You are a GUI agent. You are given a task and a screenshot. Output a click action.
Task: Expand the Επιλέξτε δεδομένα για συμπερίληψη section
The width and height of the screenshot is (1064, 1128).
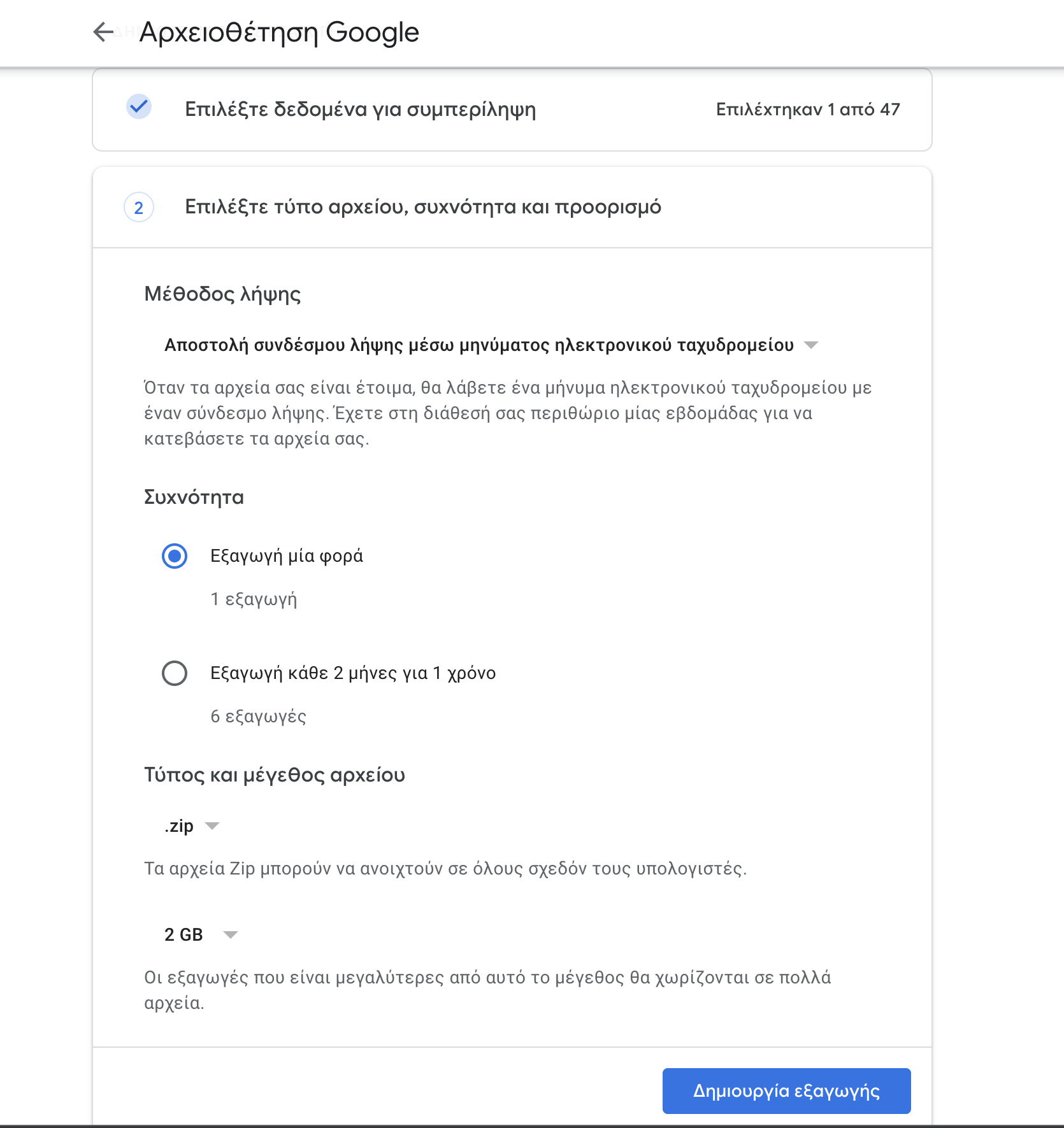(x=512, y=110)
